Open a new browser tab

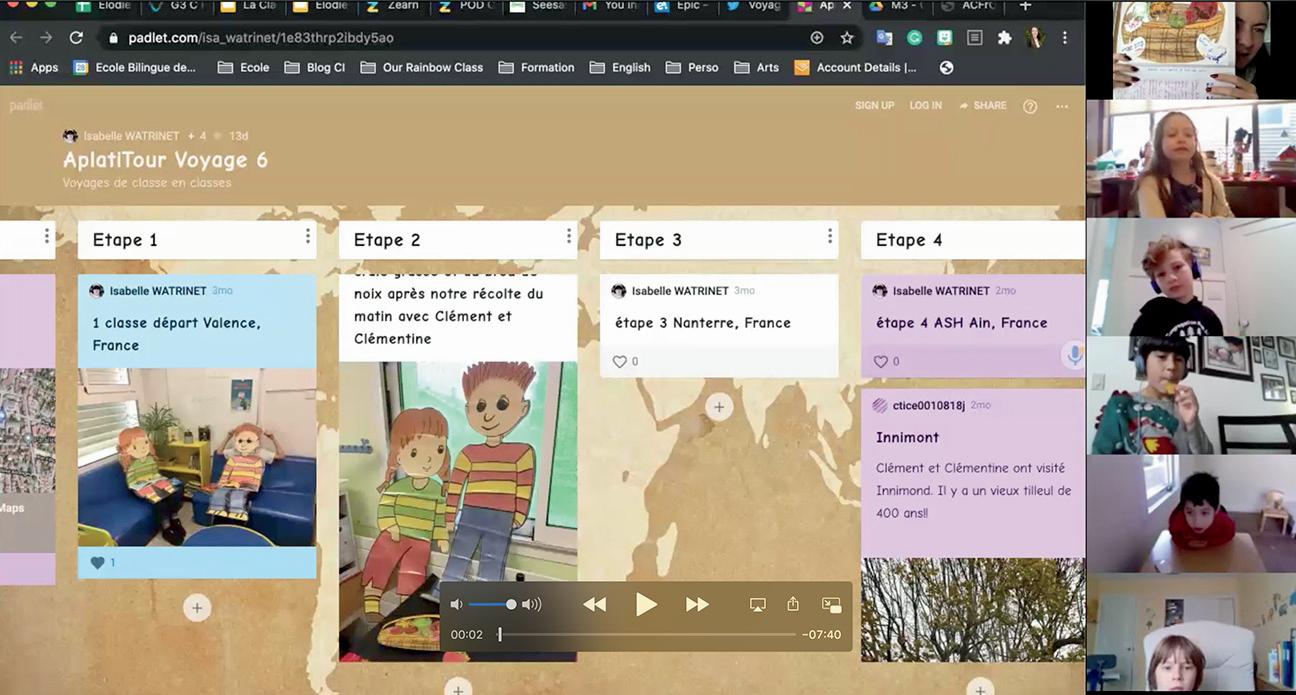pyautogui.click(x=1025, y=6)
